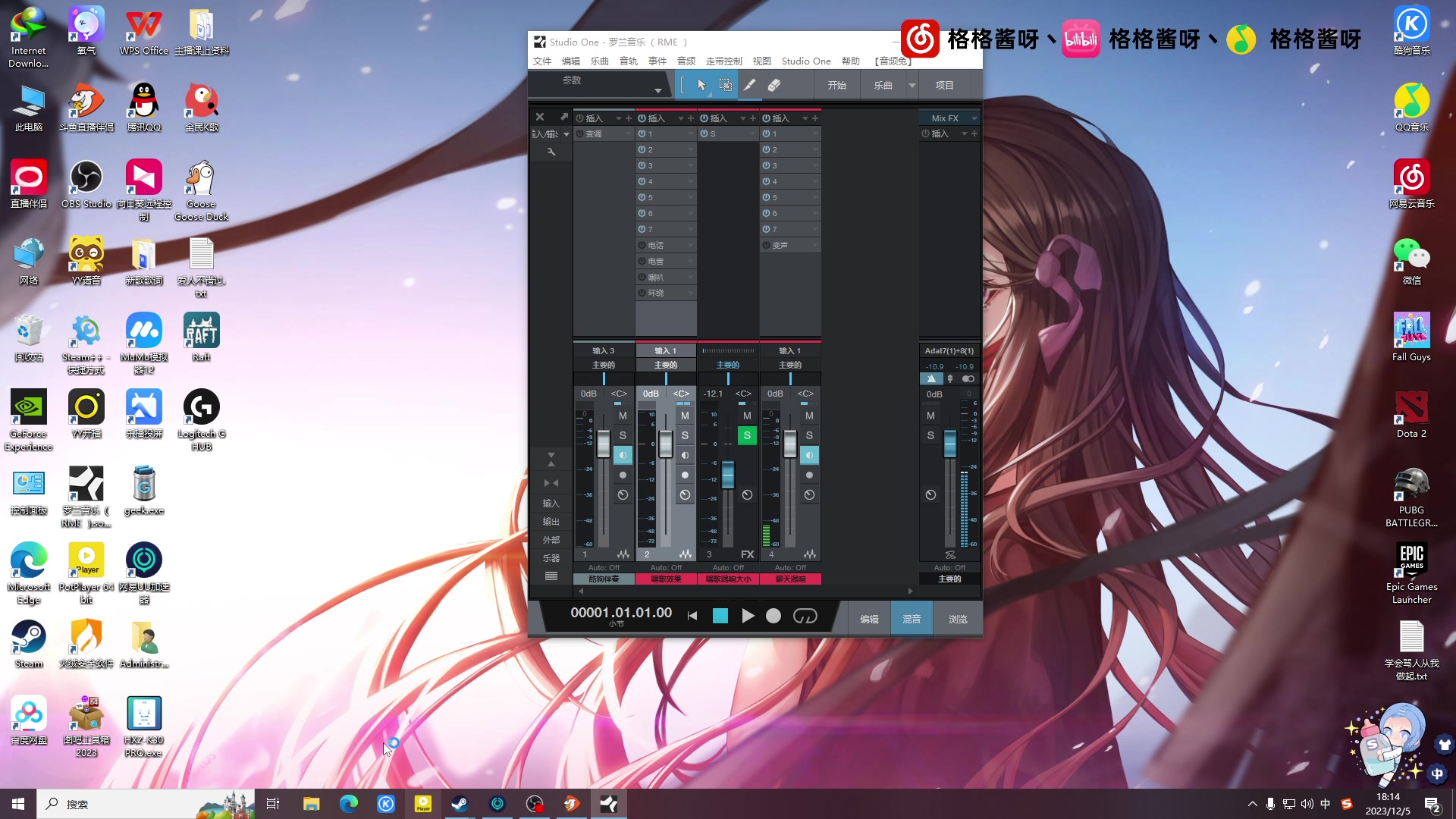Image resolution: width=1456 pixels, height=819 pixels.
Task: Solo channel 2 唱歌效果
Action: pos(685,435)
